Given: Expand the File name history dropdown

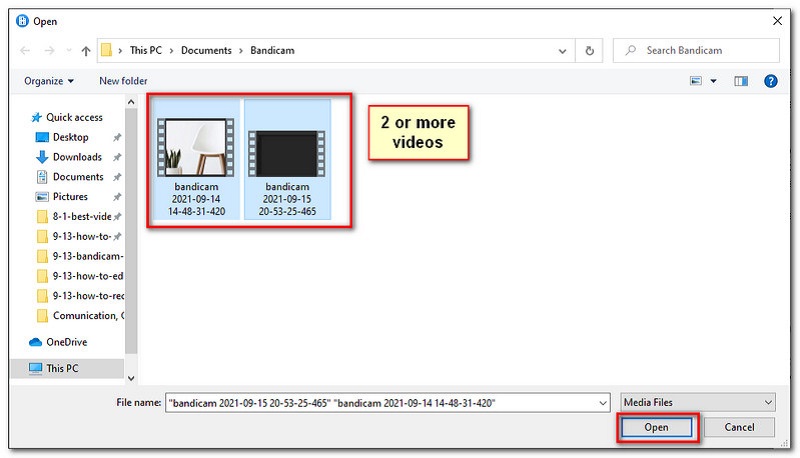Looking at the screenshot, I should coord(602,402).
